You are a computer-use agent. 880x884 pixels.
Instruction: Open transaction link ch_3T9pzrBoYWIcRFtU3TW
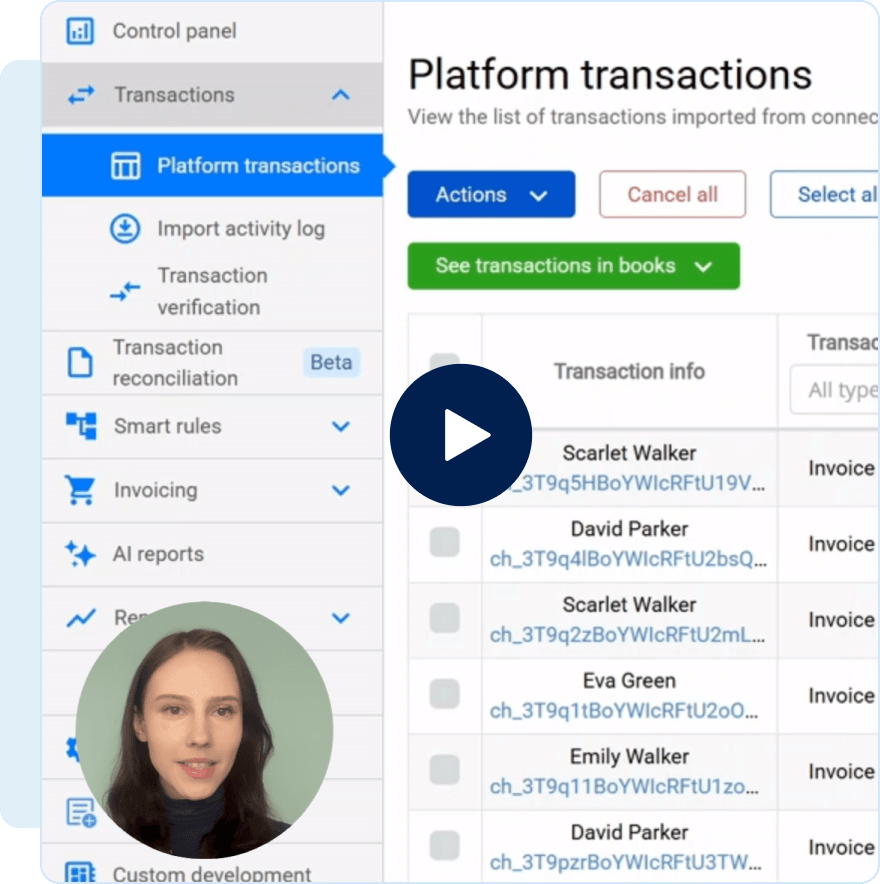[625, 863]
